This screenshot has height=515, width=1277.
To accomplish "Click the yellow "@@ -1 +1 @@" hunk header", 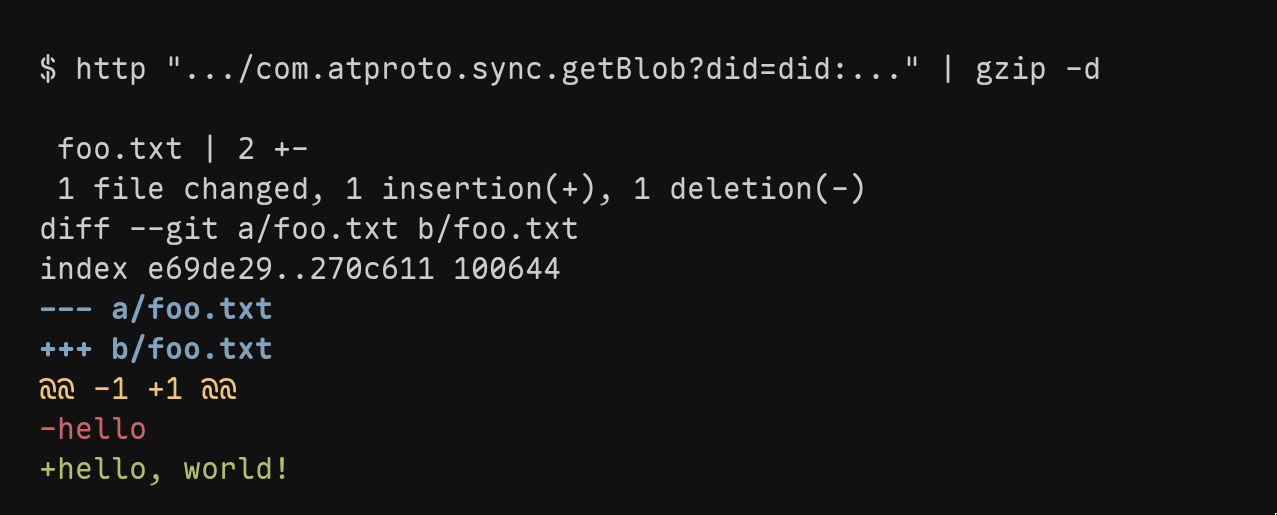I will click(x=138, y=389).
